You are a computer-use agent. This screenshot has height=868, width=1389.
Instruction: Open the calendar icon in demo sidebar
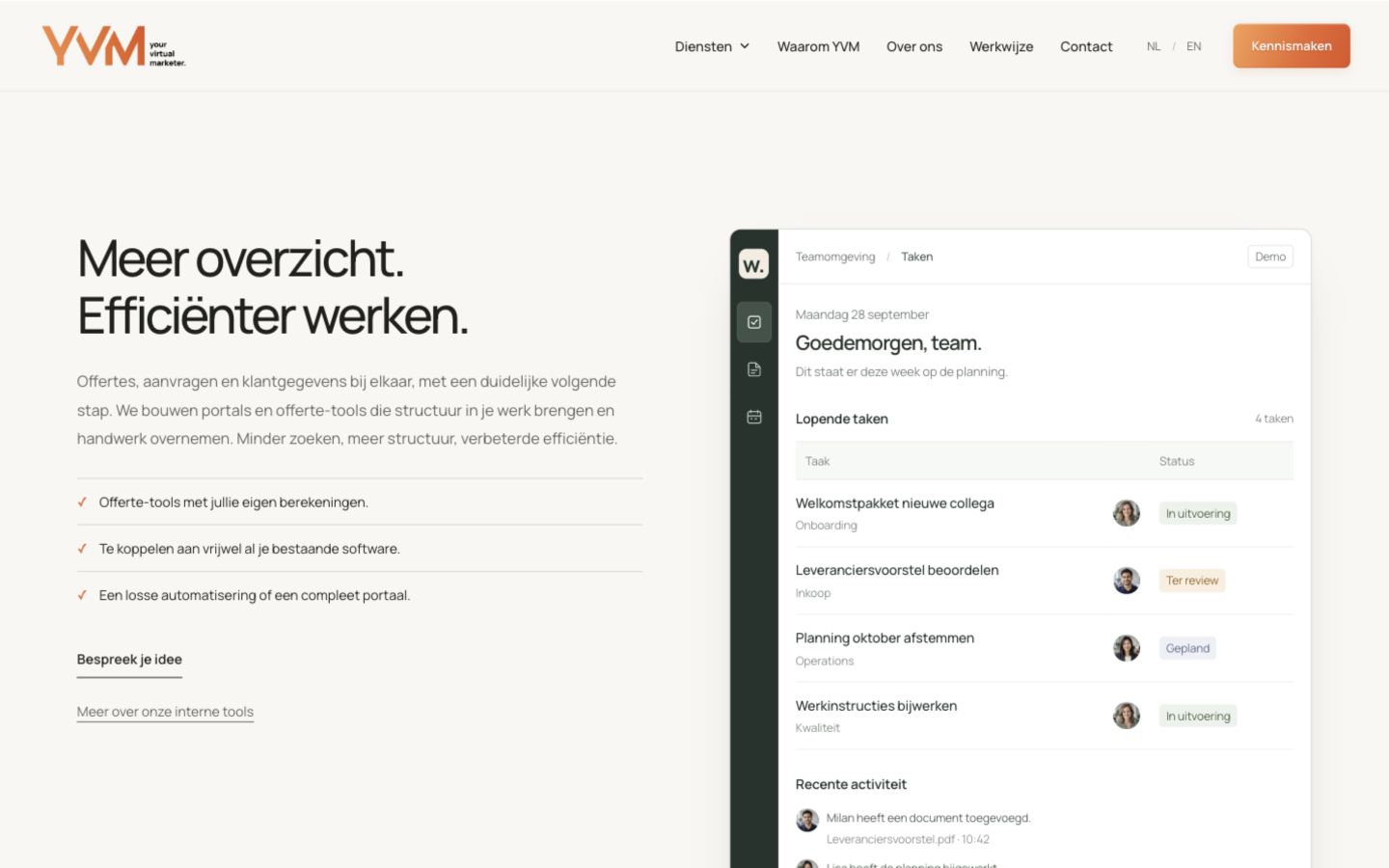point(754,417)
